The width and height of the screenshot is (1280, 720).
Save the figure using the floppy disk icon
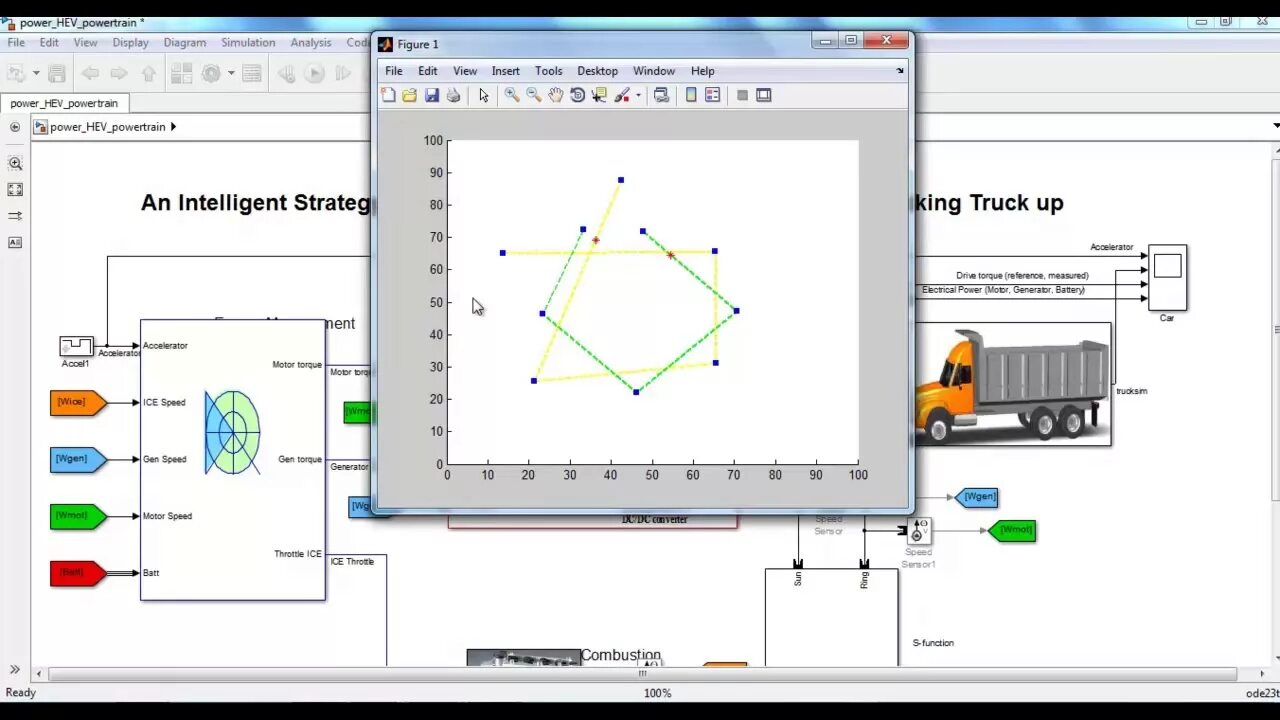pos(431,95)
